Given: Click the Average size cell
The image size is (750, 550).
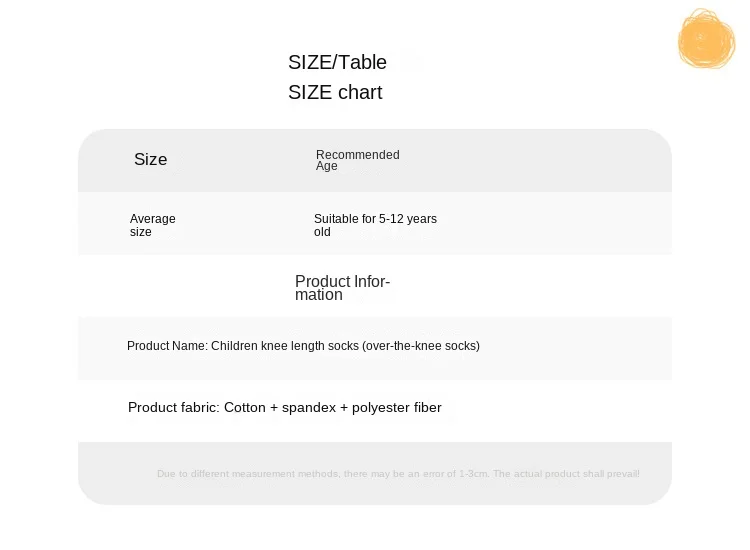Looking at the screenshot, I should pyautogui.click(x=152, y=225).
